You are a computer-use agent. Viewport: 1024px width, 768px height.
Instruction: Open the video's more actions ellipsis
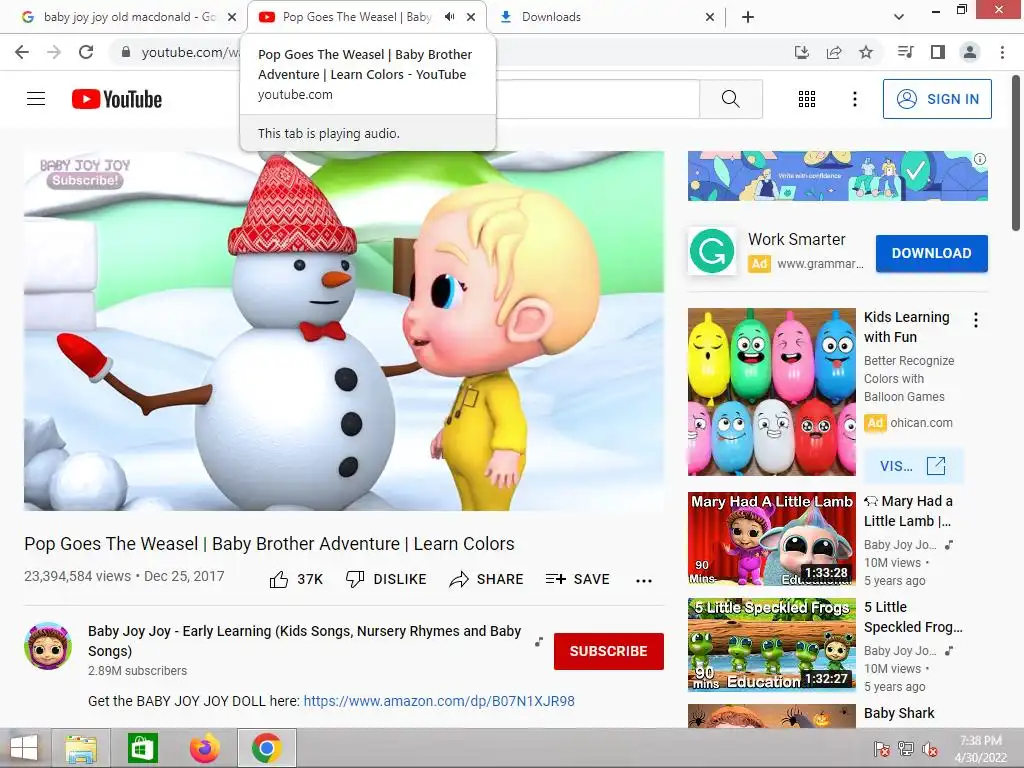[644, 580]
